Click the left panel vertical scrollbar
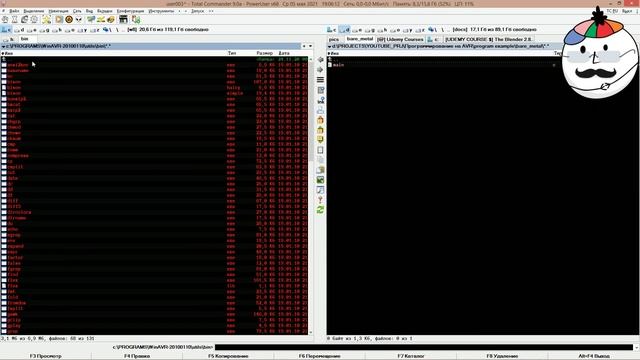 point(311,196)
